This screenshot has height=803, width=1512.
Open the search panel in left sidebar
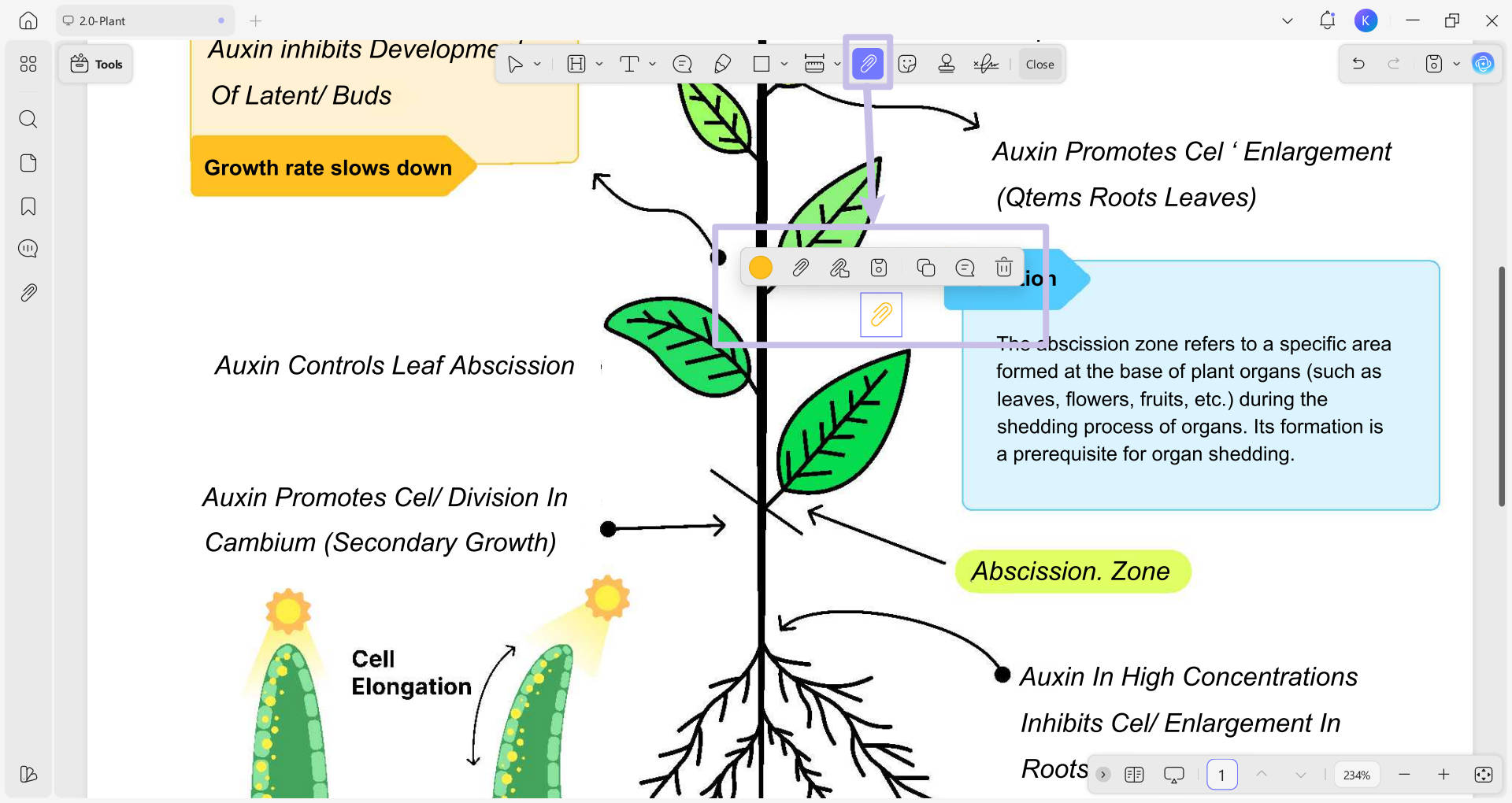pyautogui.click(x=28, y=119)
